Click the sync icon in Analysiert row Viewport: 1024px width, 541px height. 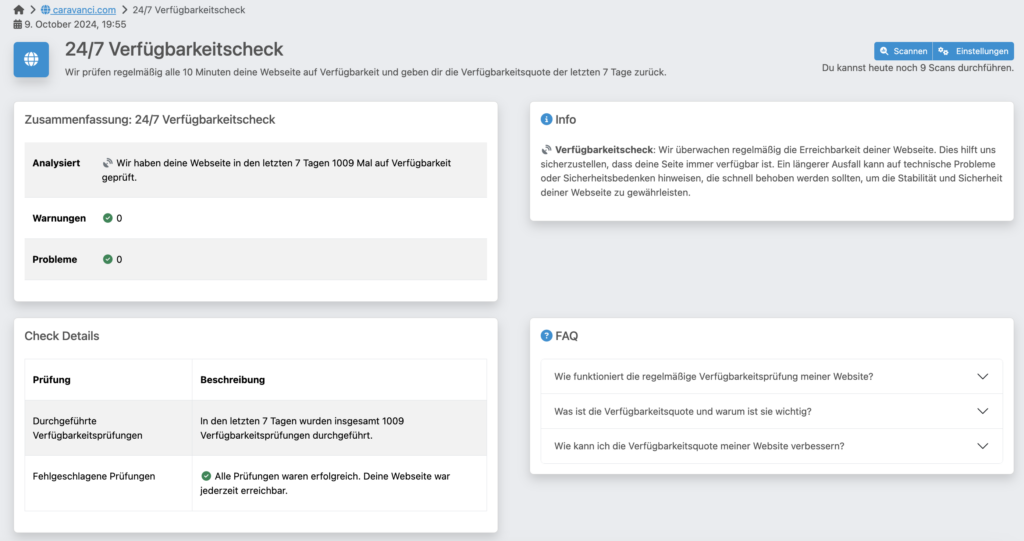[x=108, y=163]
